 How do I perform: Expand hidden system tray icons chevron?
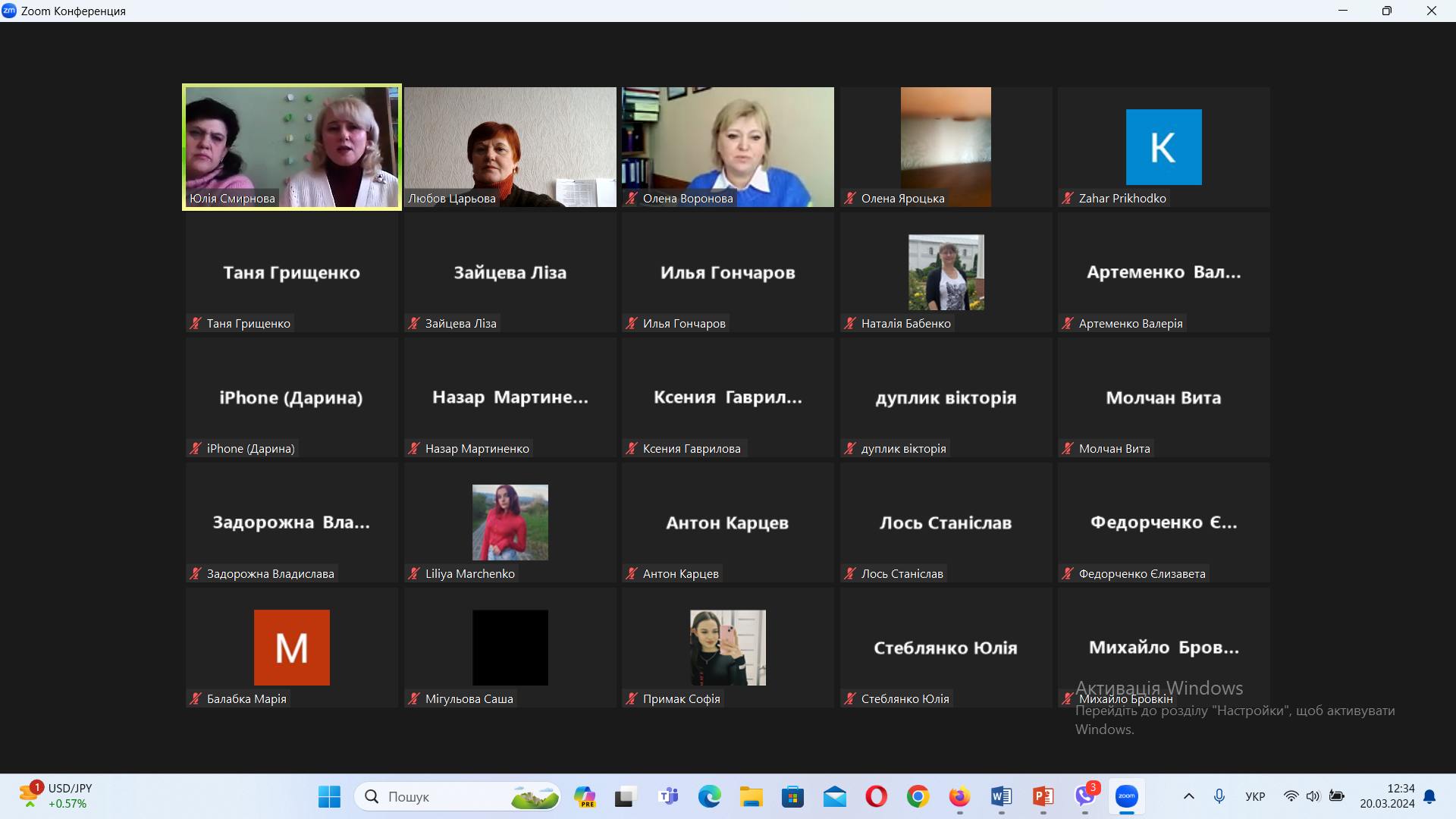point(1188,796)
